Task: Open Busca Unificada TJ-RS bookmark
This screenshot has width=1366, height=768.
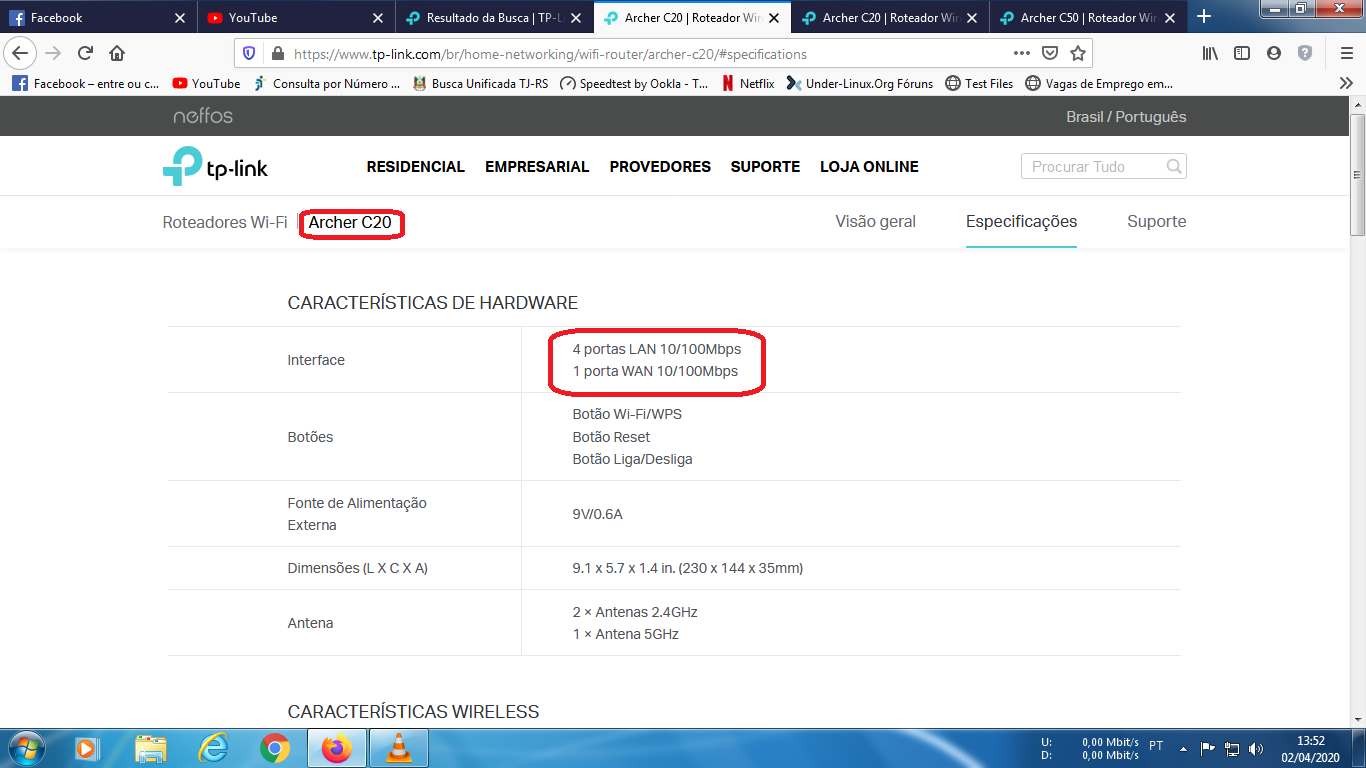Action: coord(480,84)
